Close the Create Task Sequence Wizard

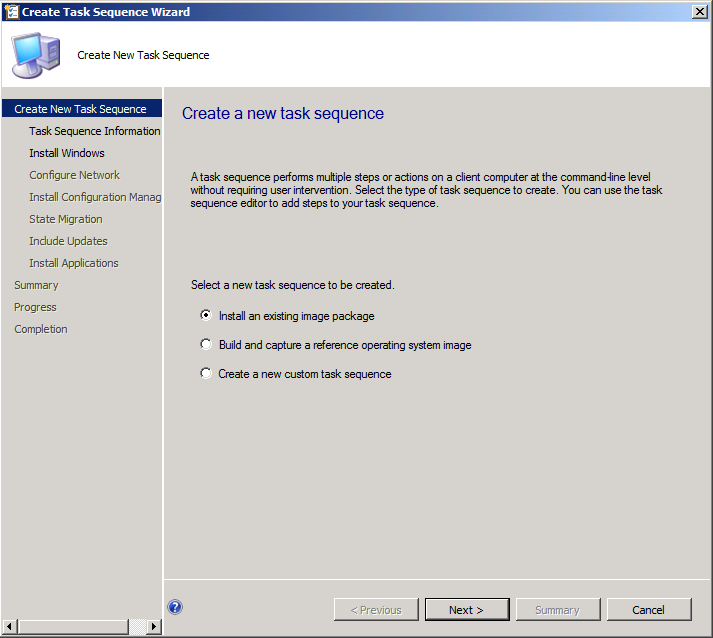pos(699,12)
